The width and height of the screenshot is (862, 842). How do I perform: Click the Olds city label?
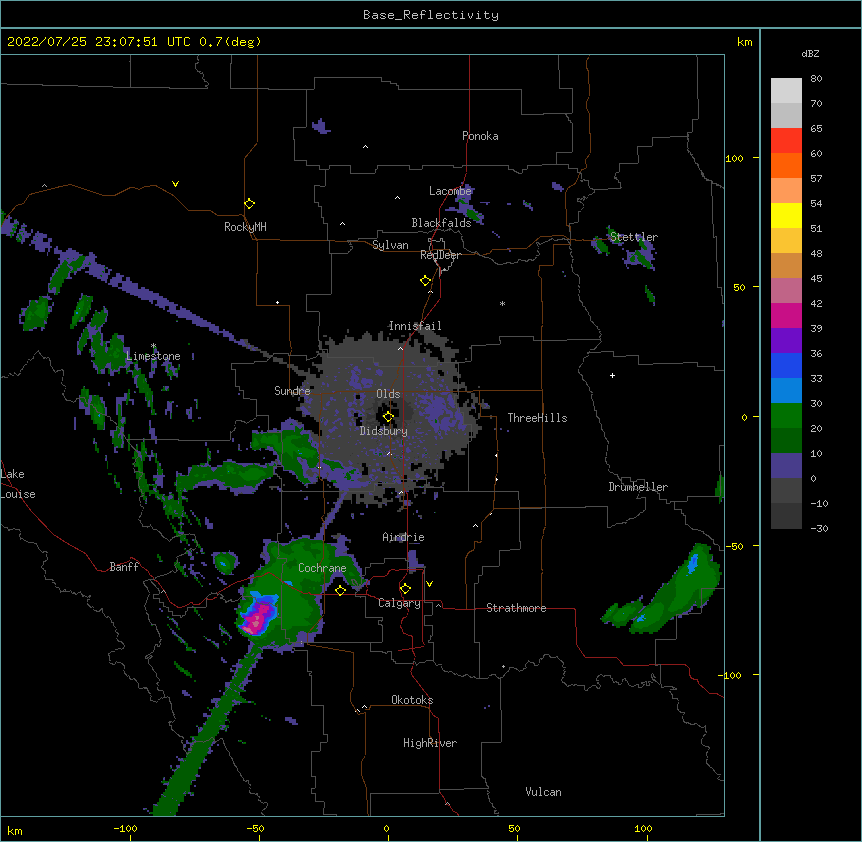pos(388,394)
